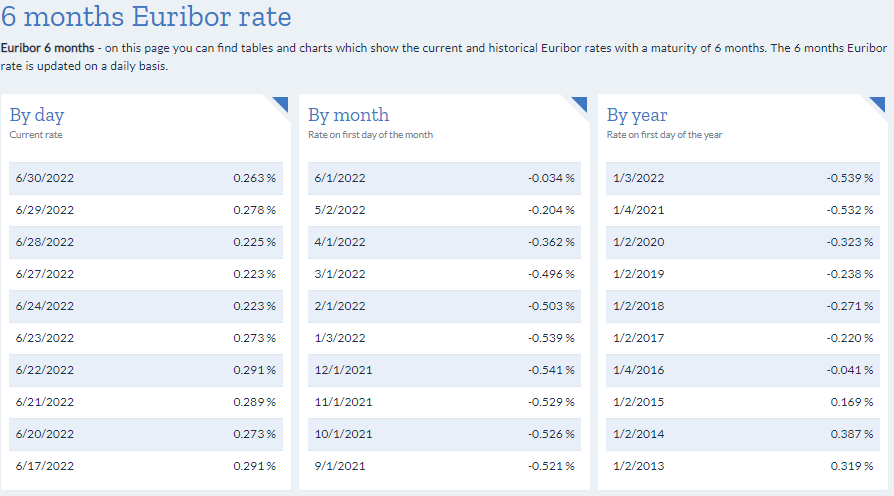Click the -0.529 % rate value
Screen dimensions: 894x496
point(551,402)
